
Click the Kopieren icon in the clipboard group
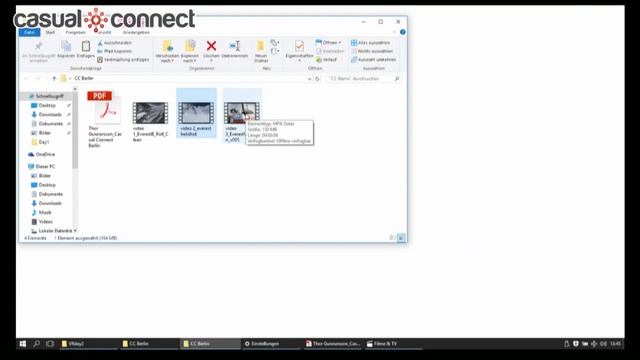pyautogui.click(x=66, y=46)
